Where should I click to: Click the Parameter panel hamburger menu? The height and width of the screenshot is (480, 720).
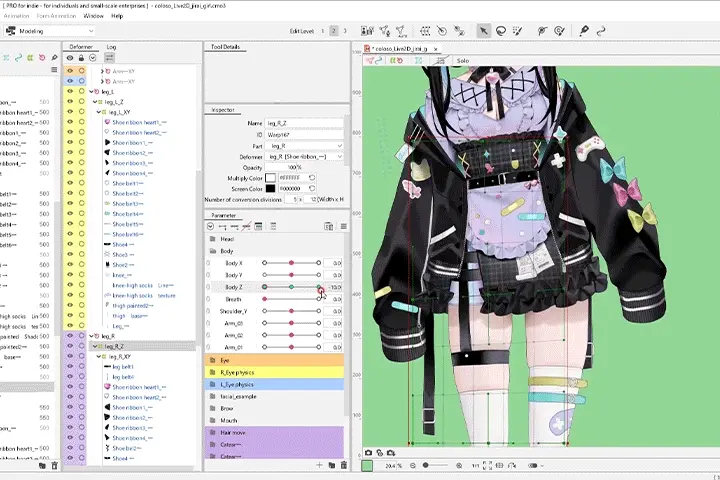[343, 226]
